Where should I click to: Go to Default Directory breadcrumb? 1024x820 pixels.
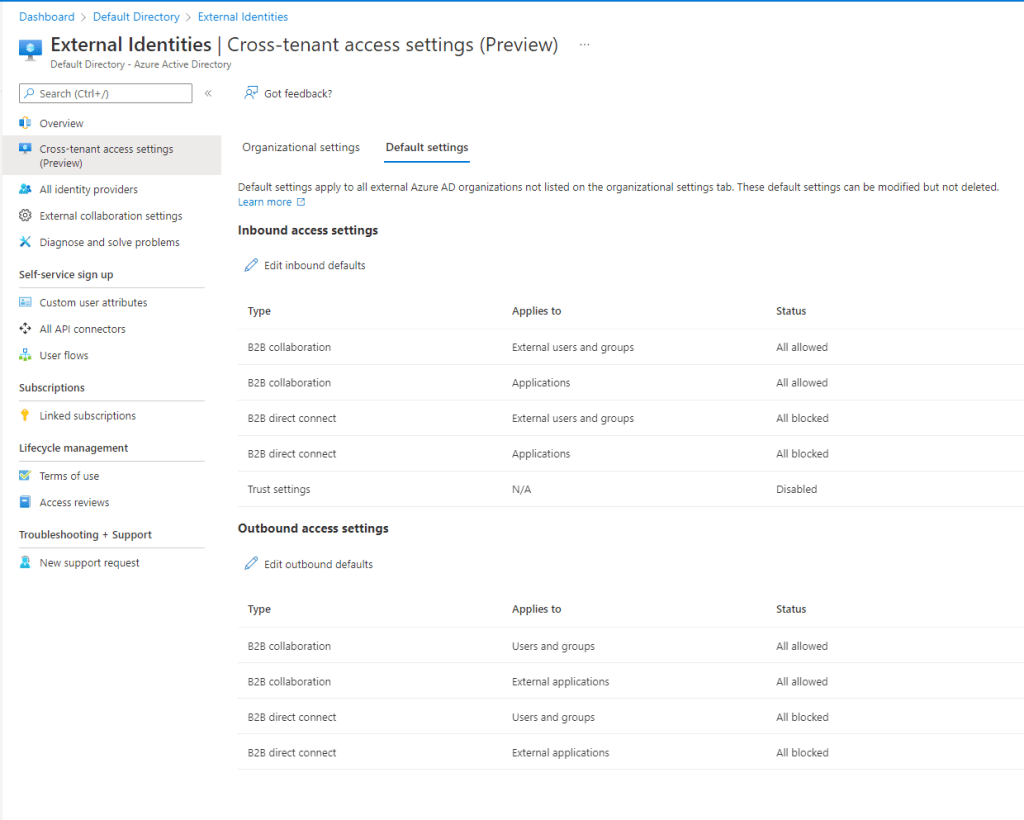136,17
